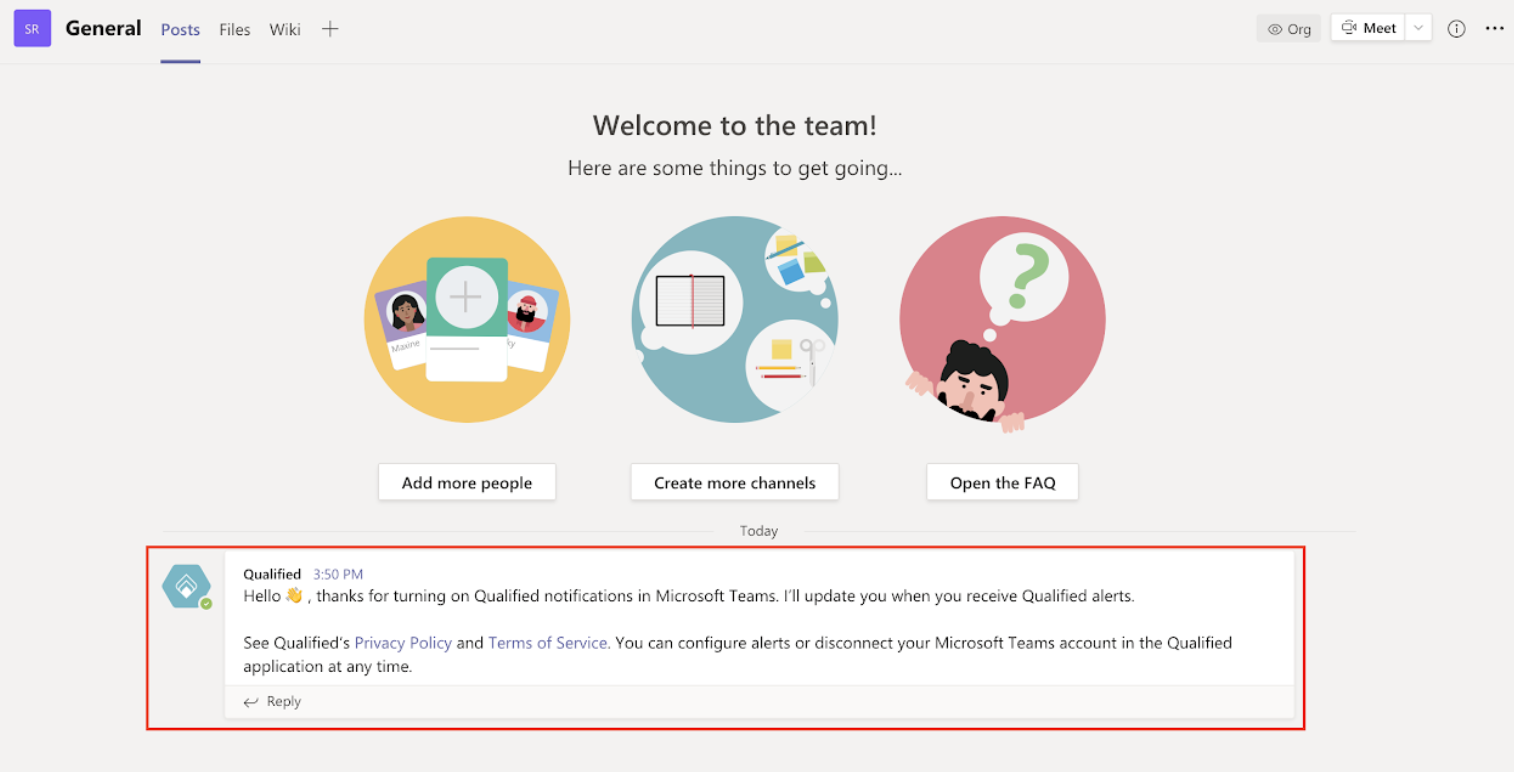Add a new tab with plus icon
This screenshot has width=1514, height=772.
(x=330, y=29)
